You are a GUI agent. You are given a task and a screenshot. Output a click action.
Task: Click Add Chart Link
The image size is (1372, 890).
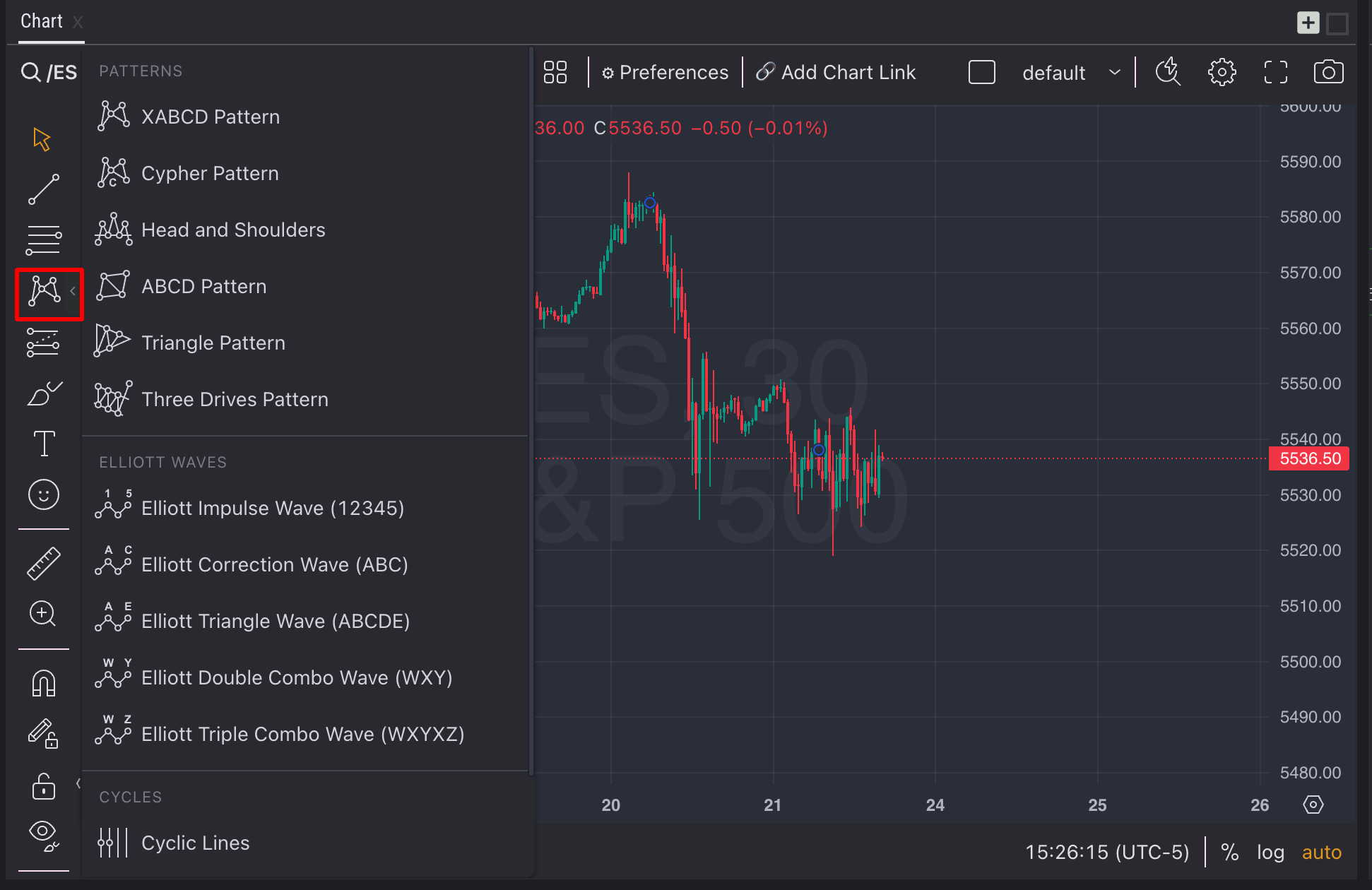pyautogui.click(x=836, y=72)
